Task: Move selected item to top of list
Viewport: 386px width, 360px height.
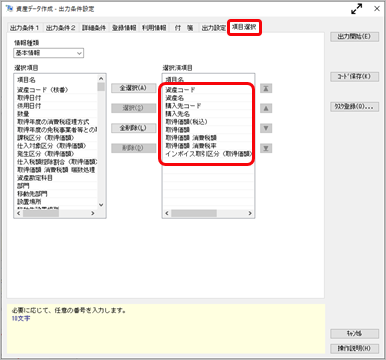Action: 266,88
